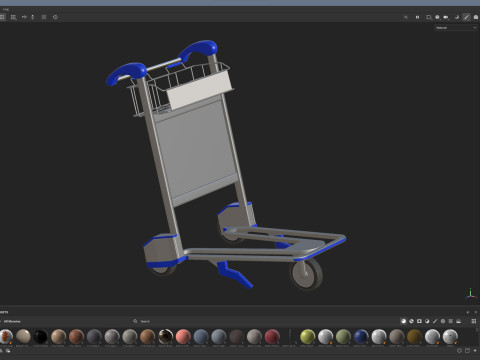
Task: Click the dimmed crossed icon at top right
Action: [x=406, y=17]
